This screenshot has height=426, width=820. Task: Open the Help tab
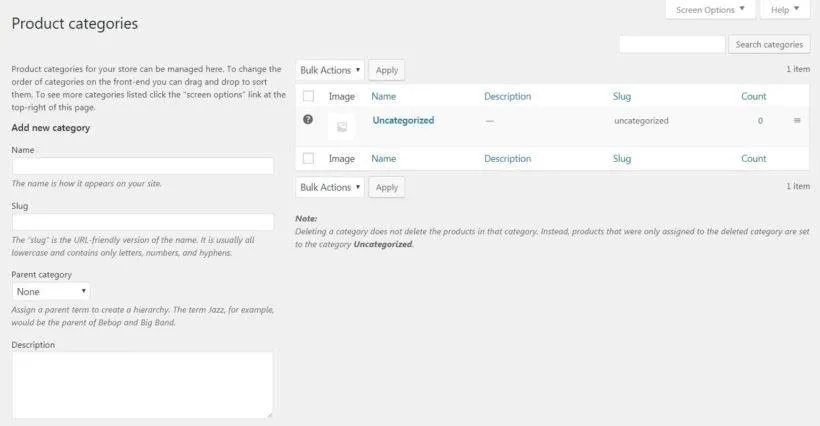point(785,10)
